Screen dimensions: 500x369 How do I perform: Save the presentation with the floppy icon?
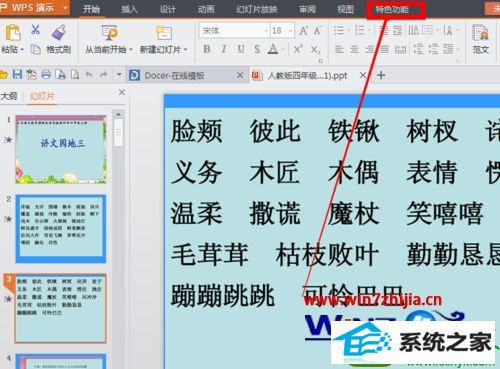[x=17, y=74]
